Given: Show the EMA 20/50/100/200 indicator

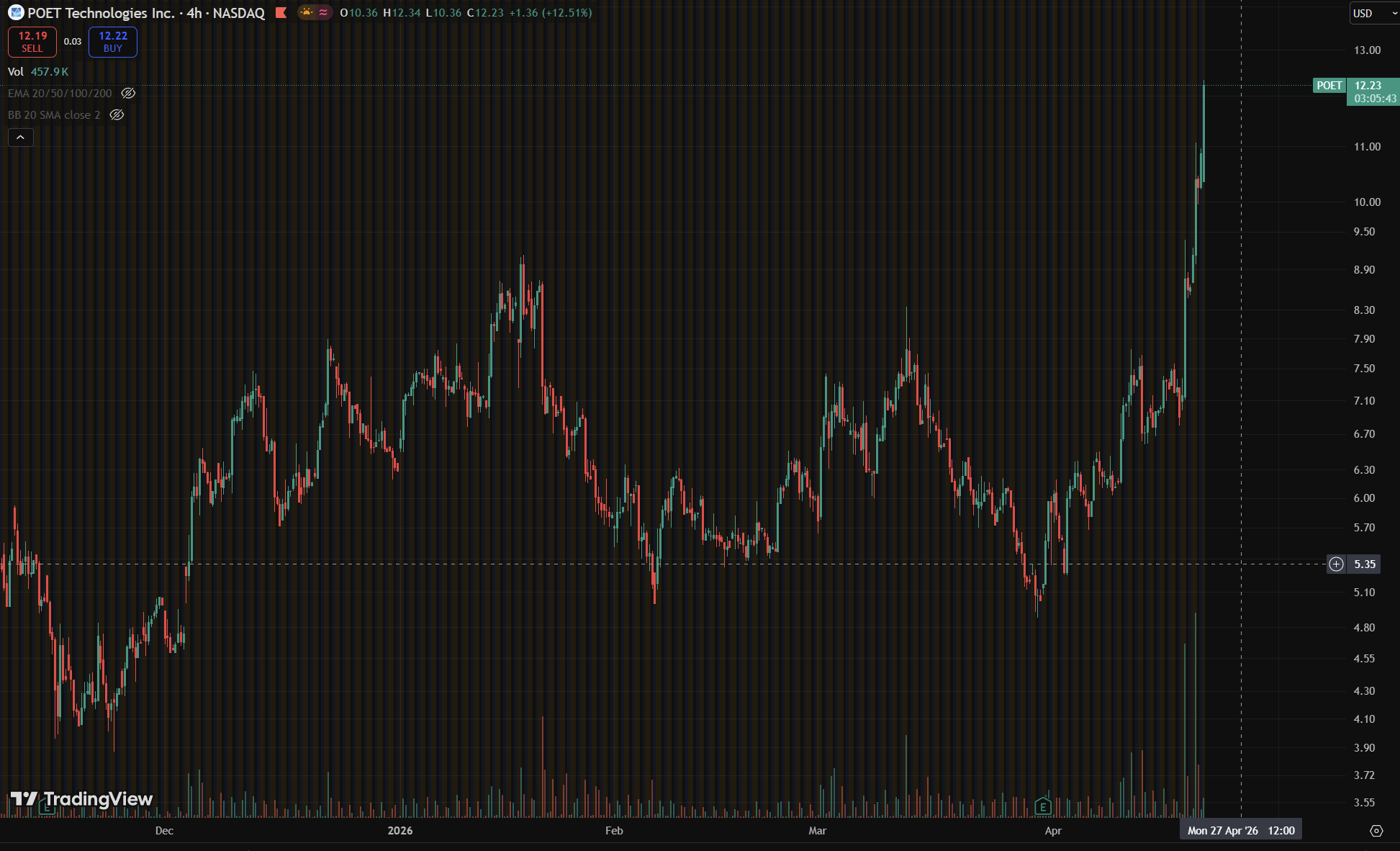Looking at the screenshot, I should coord(128,94).
